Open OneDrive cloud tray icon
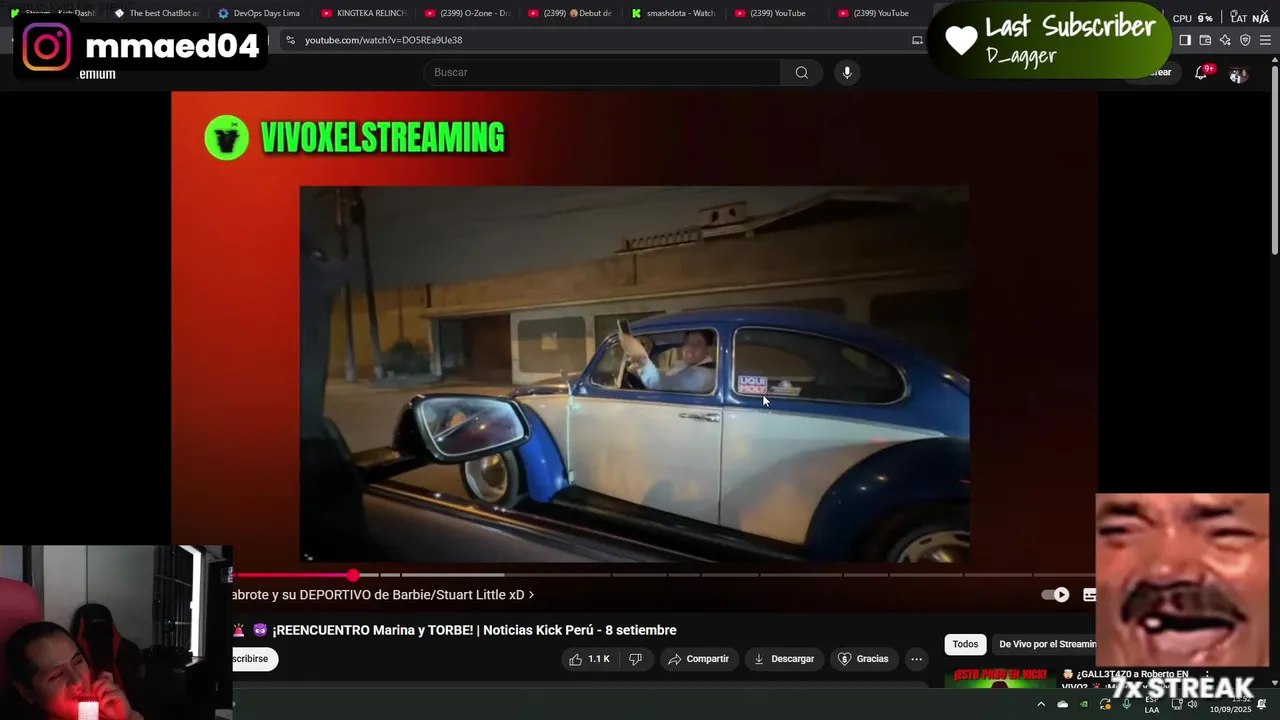Viewport: 1280px width, 720px height. (1062, 704)
